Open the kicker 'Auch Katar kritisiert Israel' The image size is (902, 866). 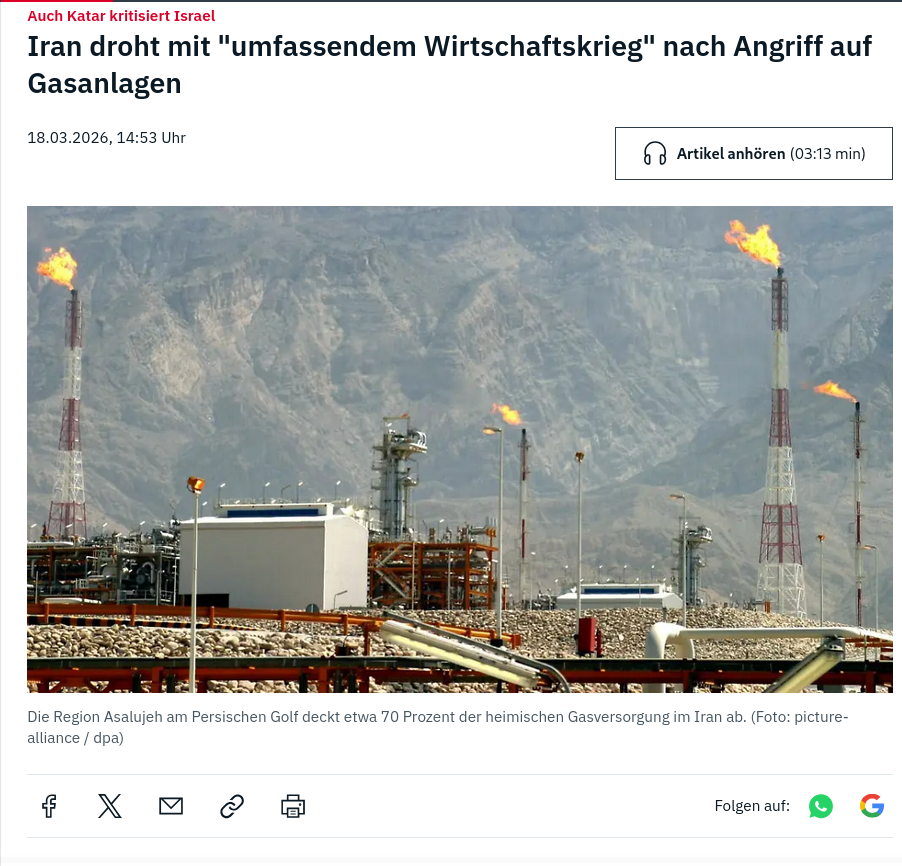[x=121, y=16]
